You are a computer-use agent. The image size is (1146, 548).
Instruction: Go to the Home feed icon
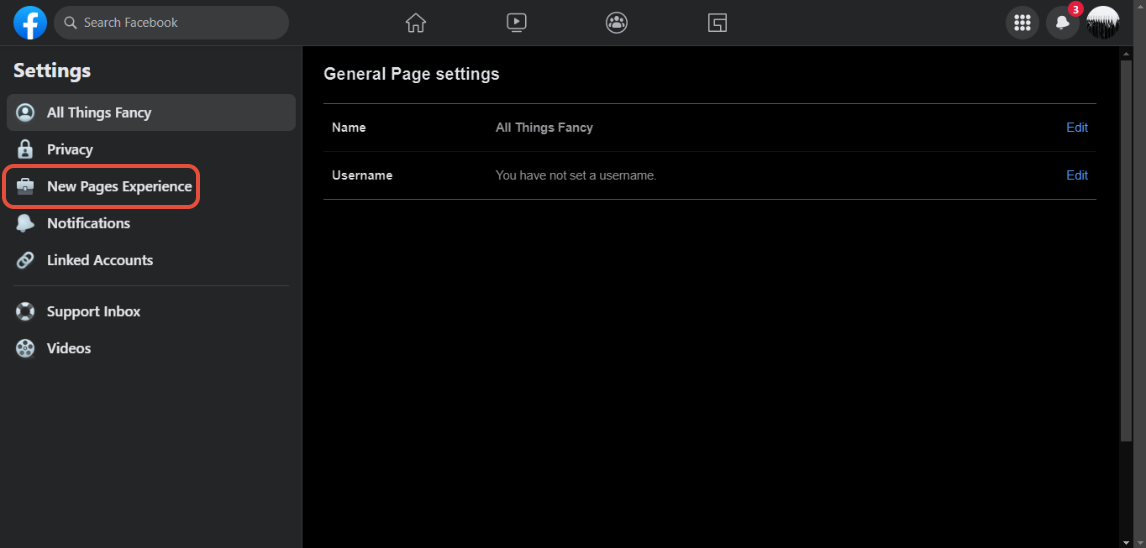point(415,23)
